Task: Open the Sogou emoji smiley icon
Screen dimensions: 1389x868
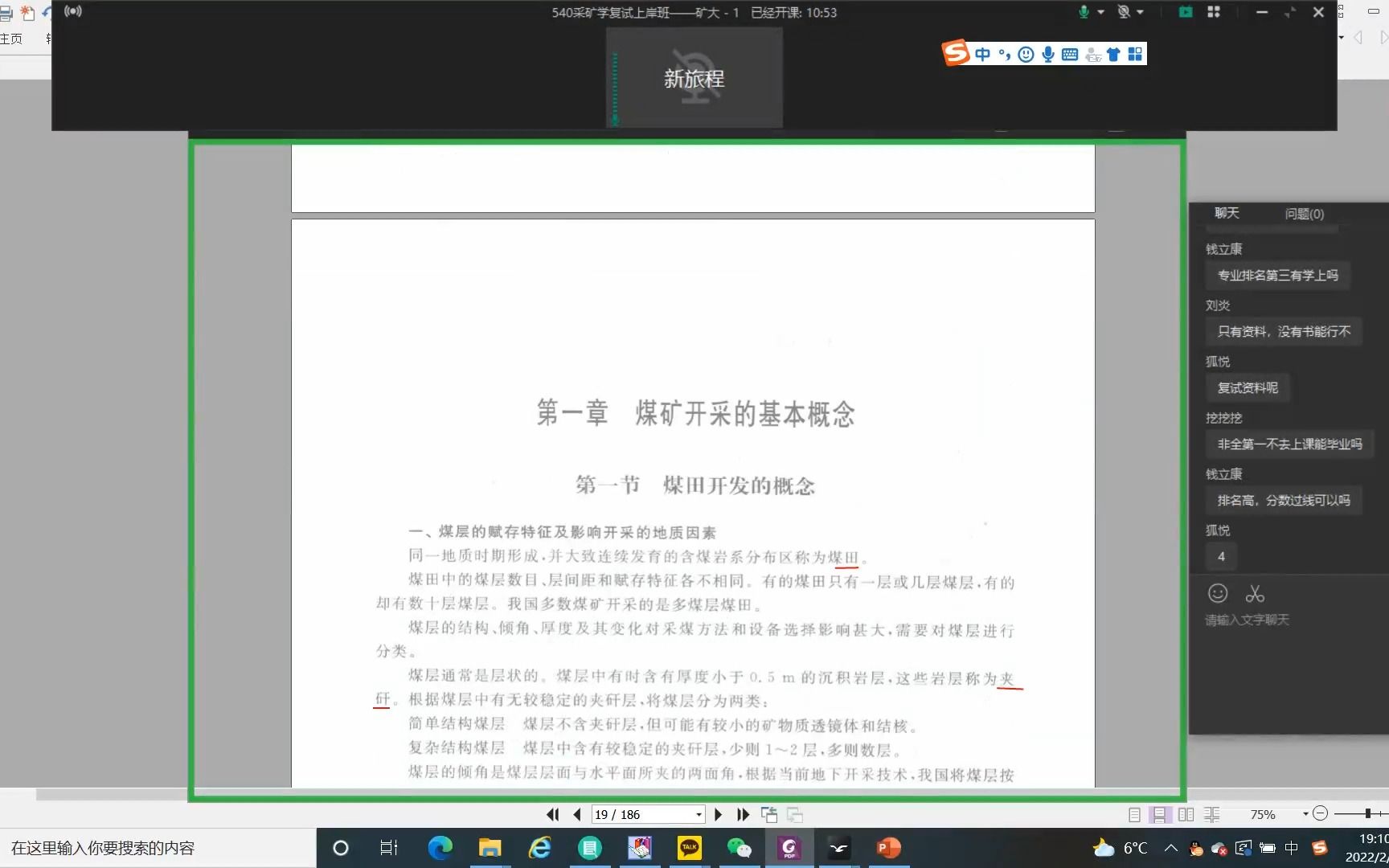Action: point(1026,54)
